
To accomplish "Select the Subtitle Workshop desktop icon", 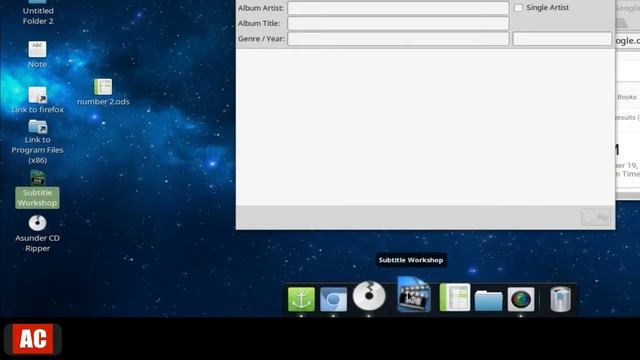I will (37, 189).
